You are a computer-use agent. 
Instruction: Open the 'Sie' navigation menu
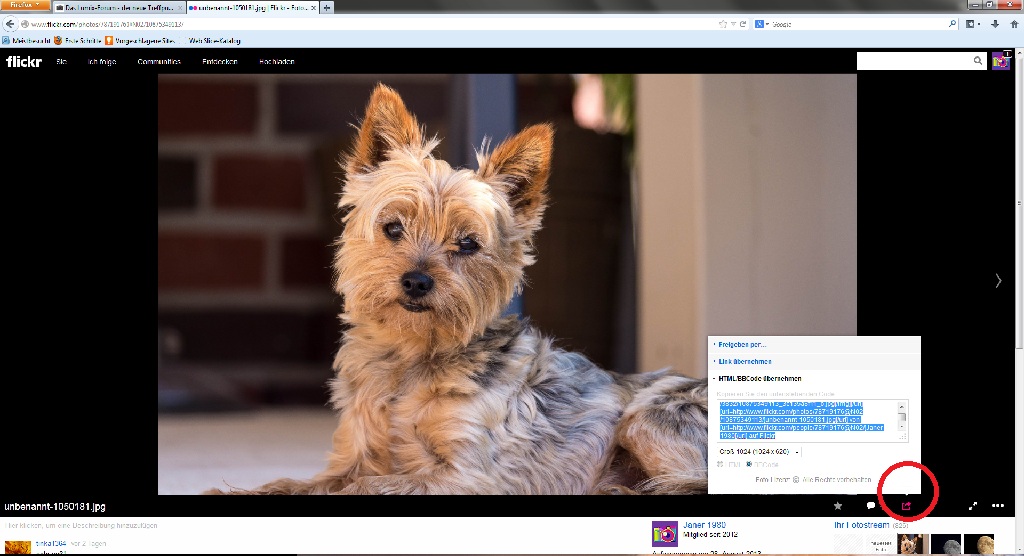[61, 61]
